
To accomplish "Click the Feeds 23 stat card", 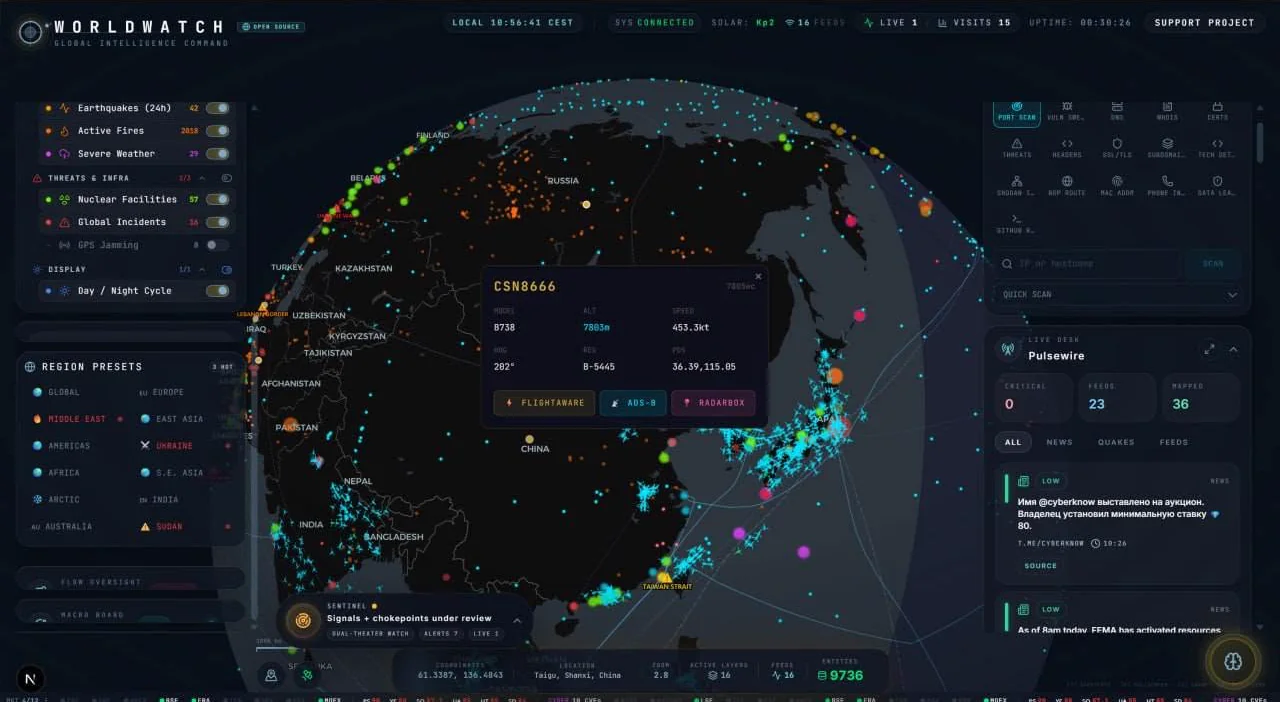I will [x=1117, y=398].
